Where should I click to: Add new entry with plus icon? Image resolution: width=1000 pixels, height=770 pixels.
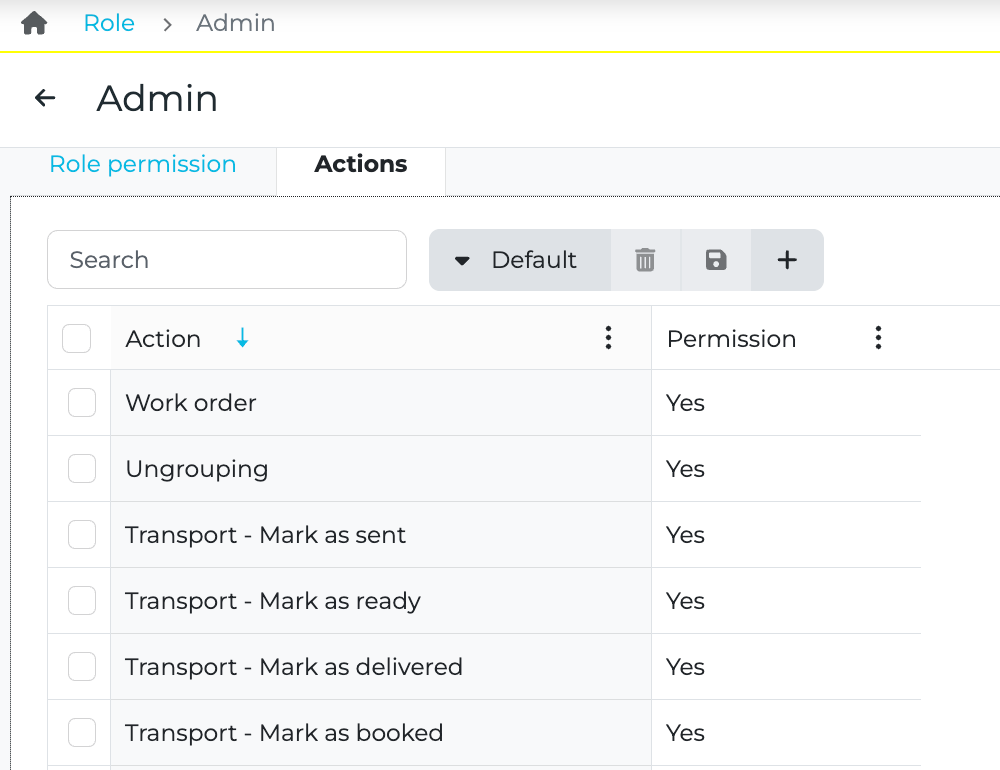[787, 260]
